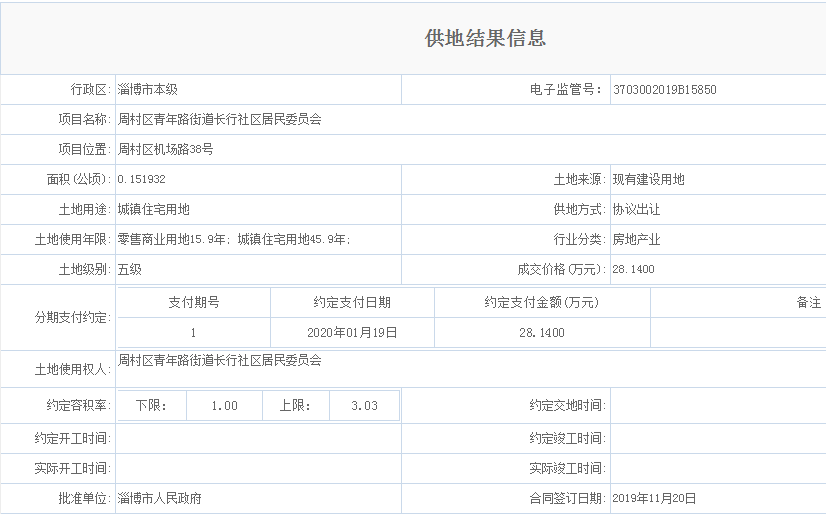
Task: Click the 行政区 value 淄博市本级
Action: 147,90
